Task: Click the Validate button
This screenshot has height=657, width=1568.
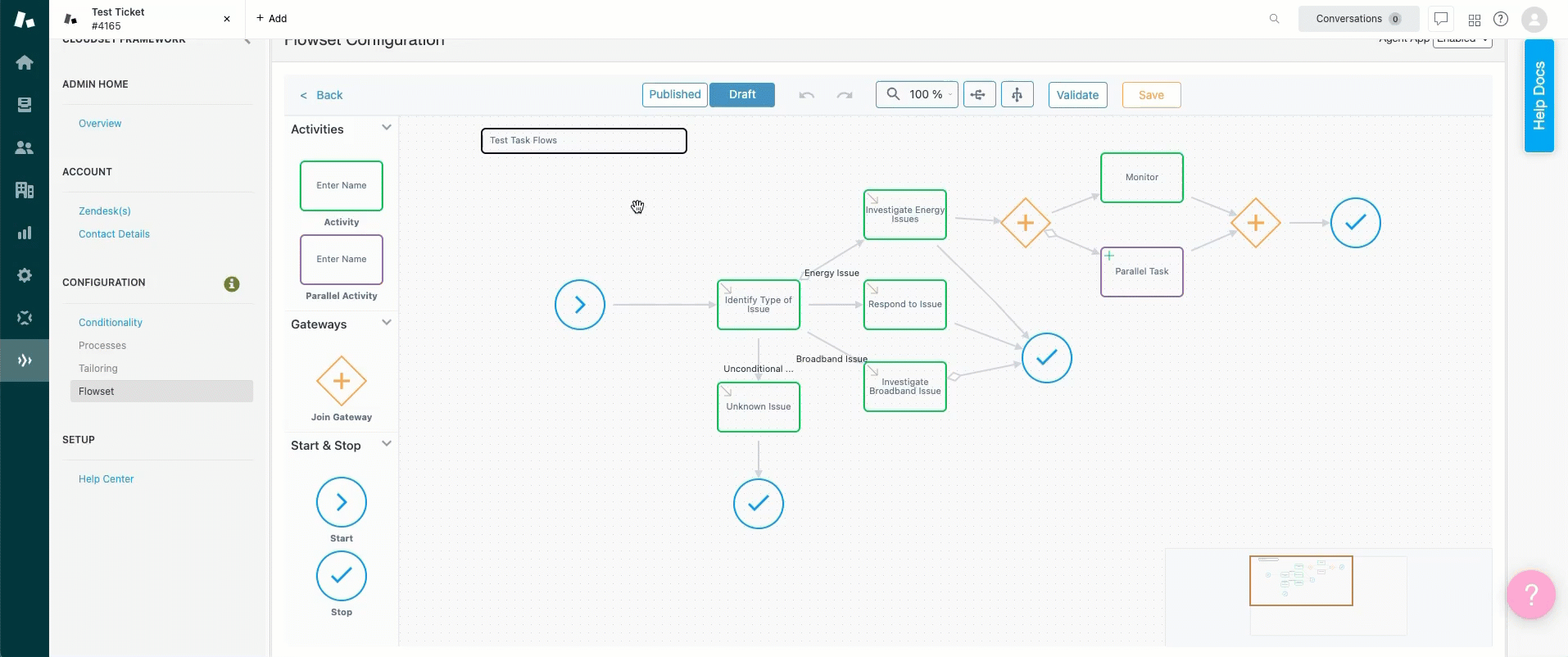Action: [1077, 95]
